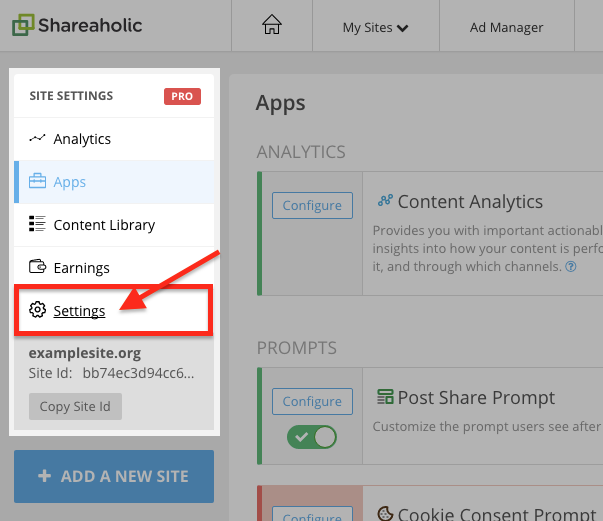Image resolution: width=603 pixels, height=521 pixels.
Task: Open Settings in the sidebar
Action: [114, 310]
